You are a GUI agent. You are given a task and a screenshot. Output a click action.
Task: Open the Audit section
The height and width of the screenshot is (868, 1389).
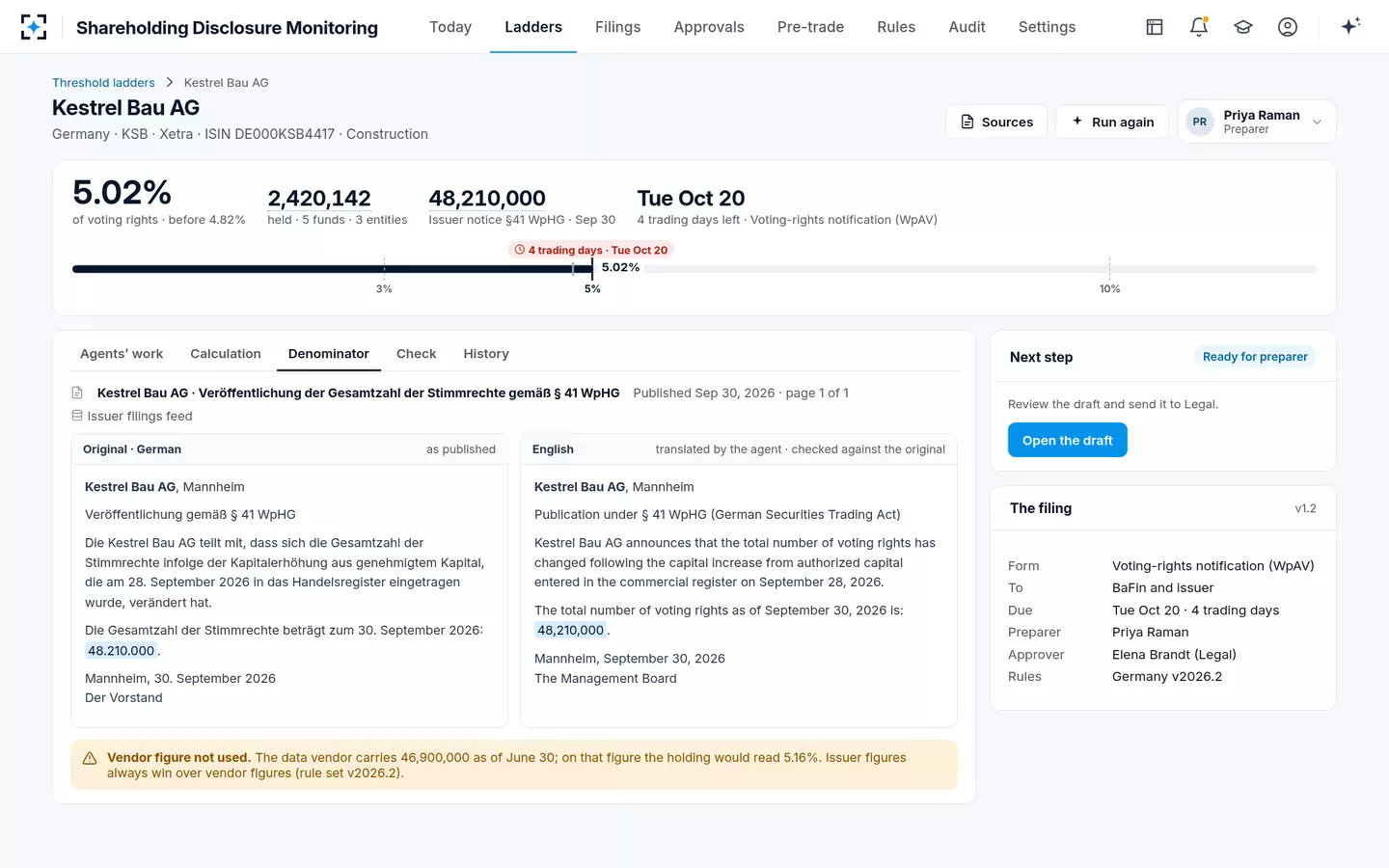pyautogui.click(x=967, y=27)
